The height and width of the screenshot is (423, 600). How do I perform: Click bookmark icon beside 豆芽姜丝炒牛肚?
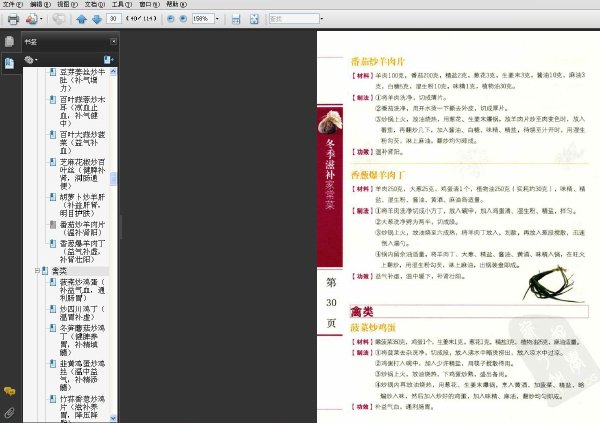(53, 72)
